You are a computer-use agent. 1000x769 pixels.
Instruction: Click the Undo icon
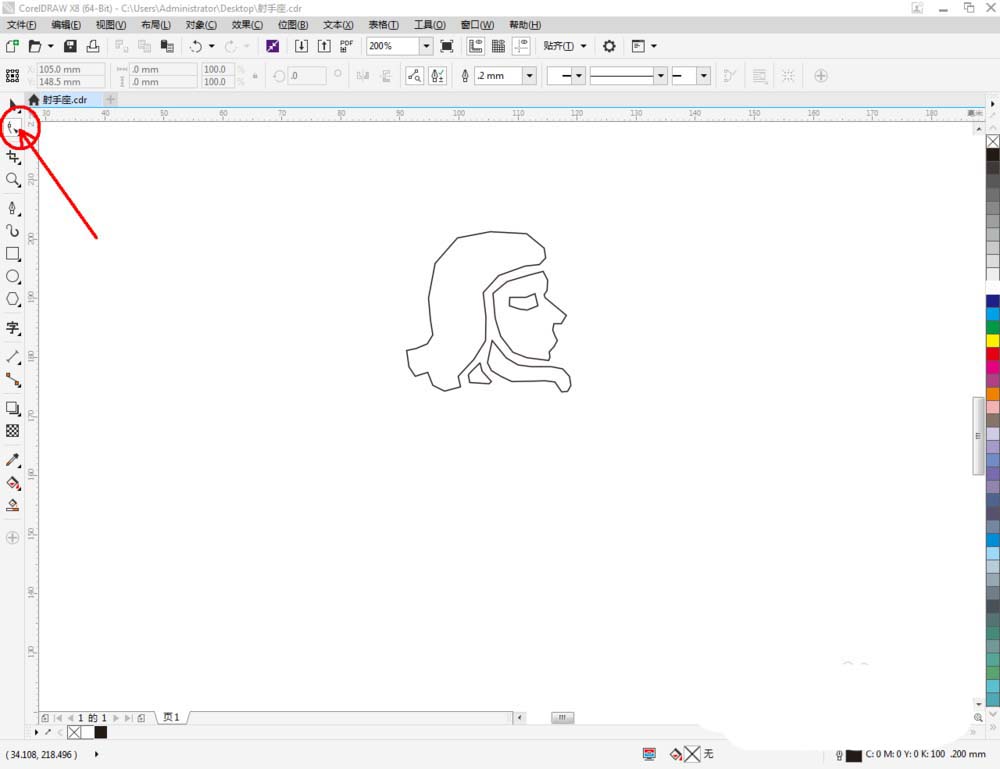click(196, 46)
